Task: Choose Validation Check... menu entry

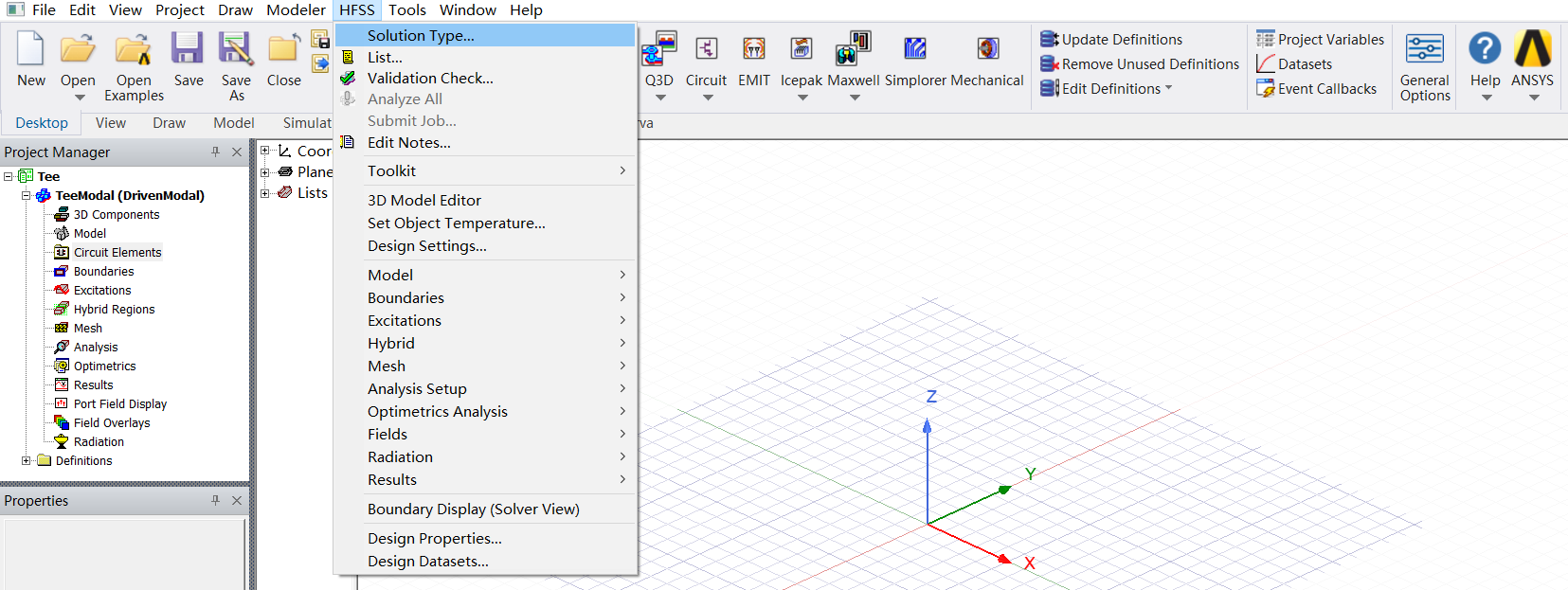Action: pyautogui.click(x=485, y=78)
